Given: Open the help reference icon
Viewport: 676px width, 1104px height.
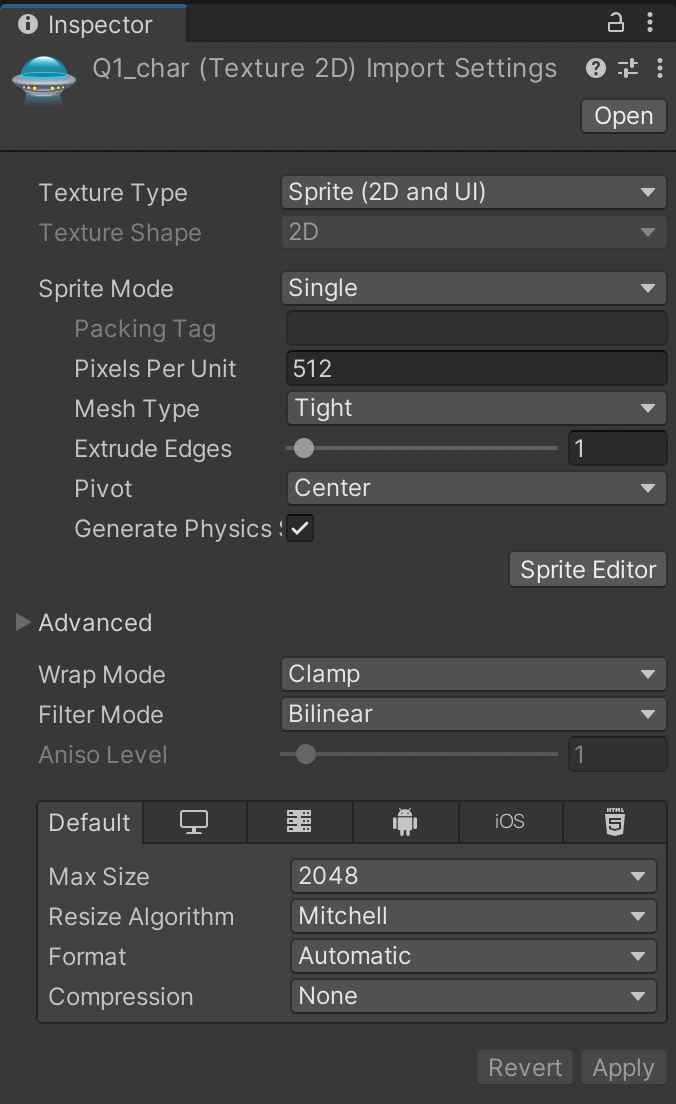Looking at the screenshot, I should click(596, 68).
